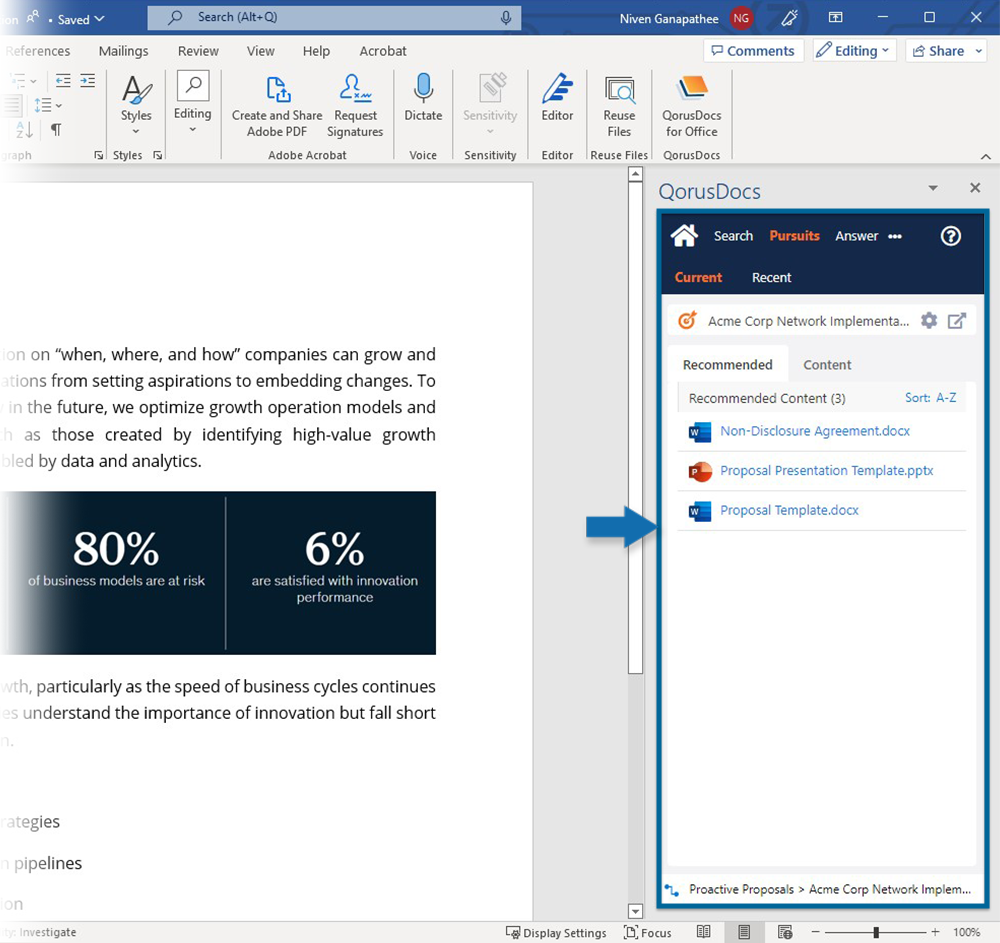
Task: Switch to Web Layout view
Action: click(x=785, y=932)
